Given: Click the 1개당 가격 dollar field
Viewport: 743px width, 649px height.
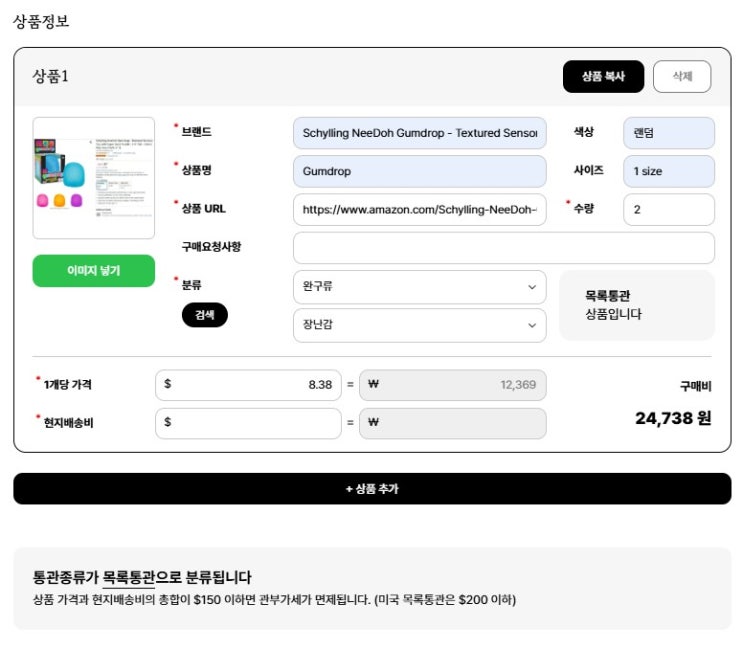Looking at the screenshot, I should tap(248, 385).
